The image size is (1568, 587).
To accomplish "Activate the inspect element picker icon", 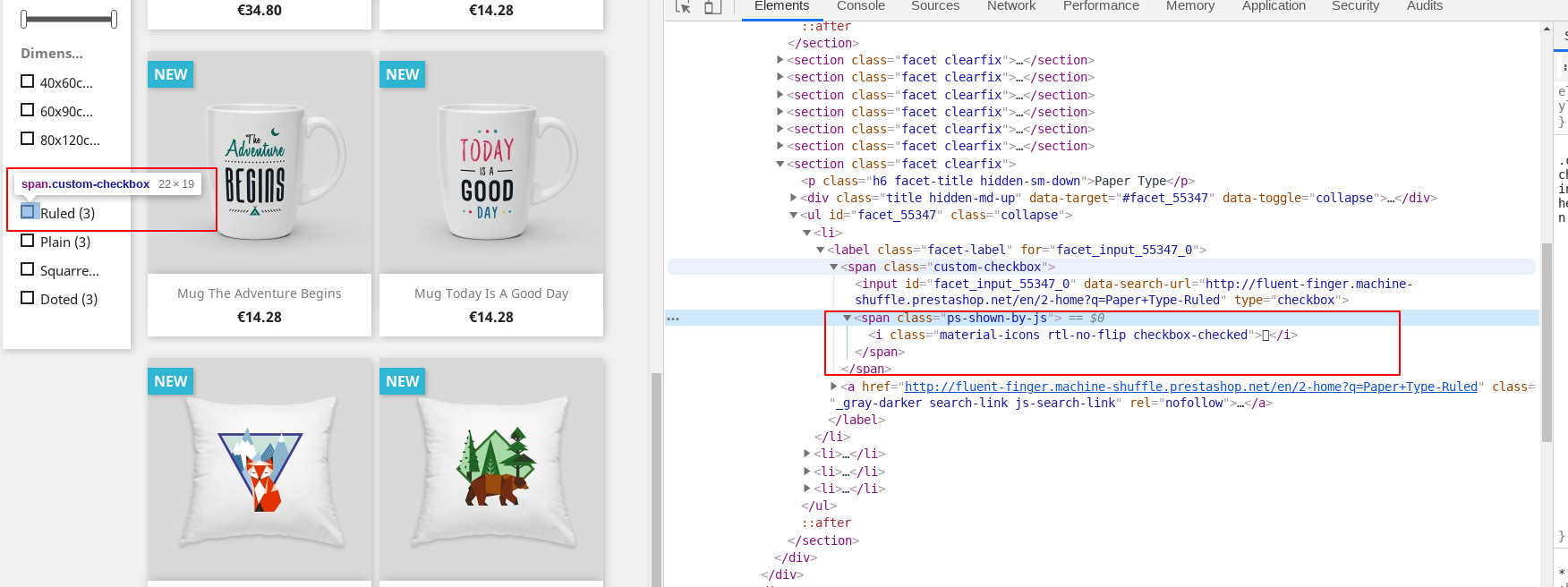I will [683, 7].
